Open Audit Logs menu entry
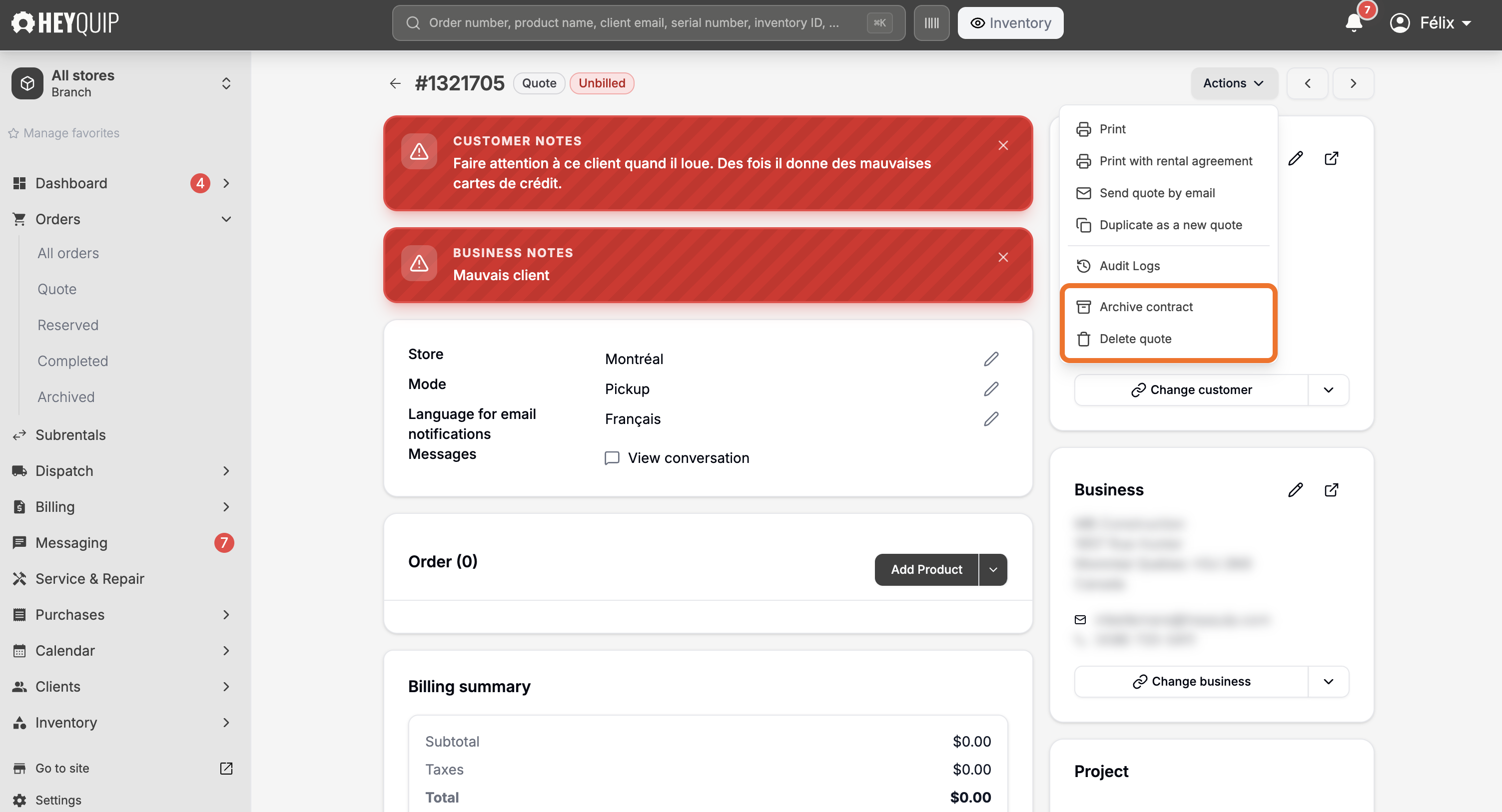This screenshot has width=1502, height=812. tap(1169, 266)
